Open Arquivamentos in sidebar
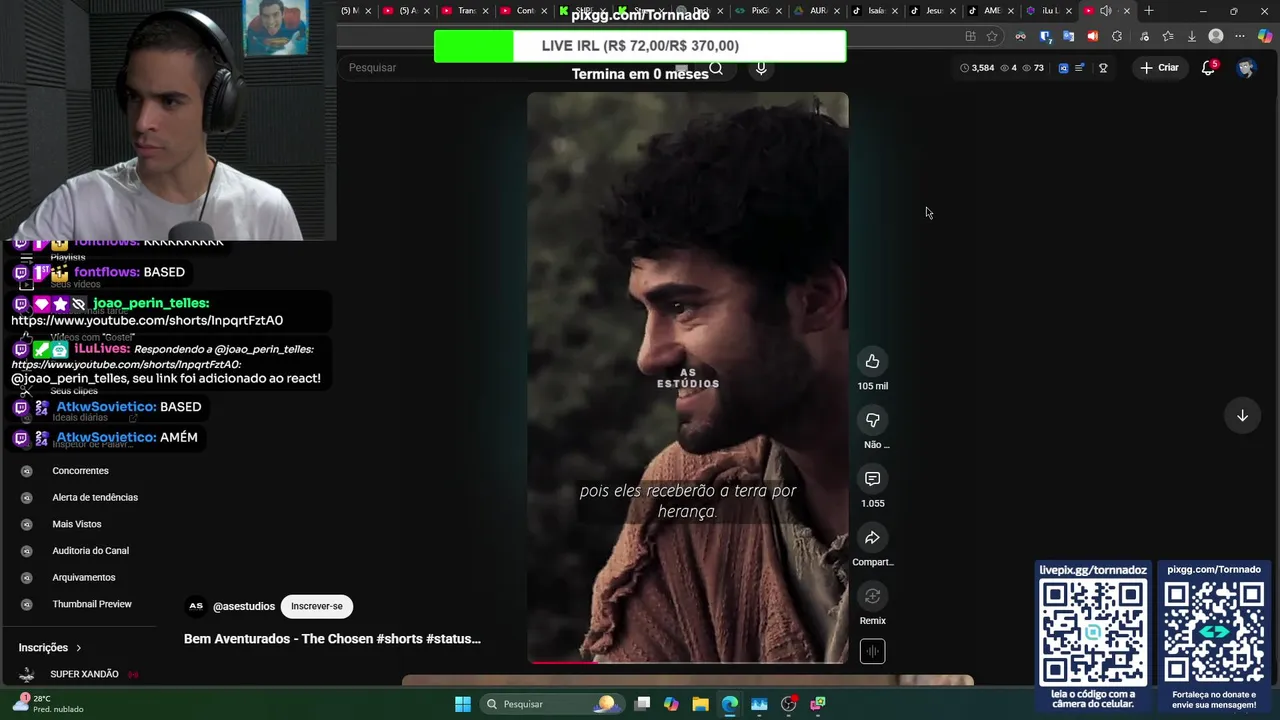The image size is (1280, 720). coord(84,578)
